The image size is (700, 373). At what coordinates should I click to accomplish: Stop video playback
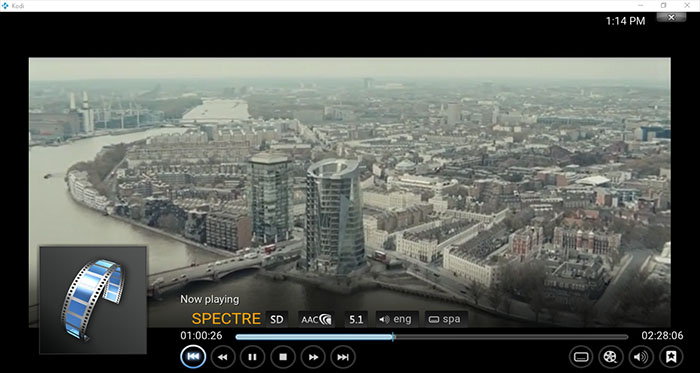[283, 357]
